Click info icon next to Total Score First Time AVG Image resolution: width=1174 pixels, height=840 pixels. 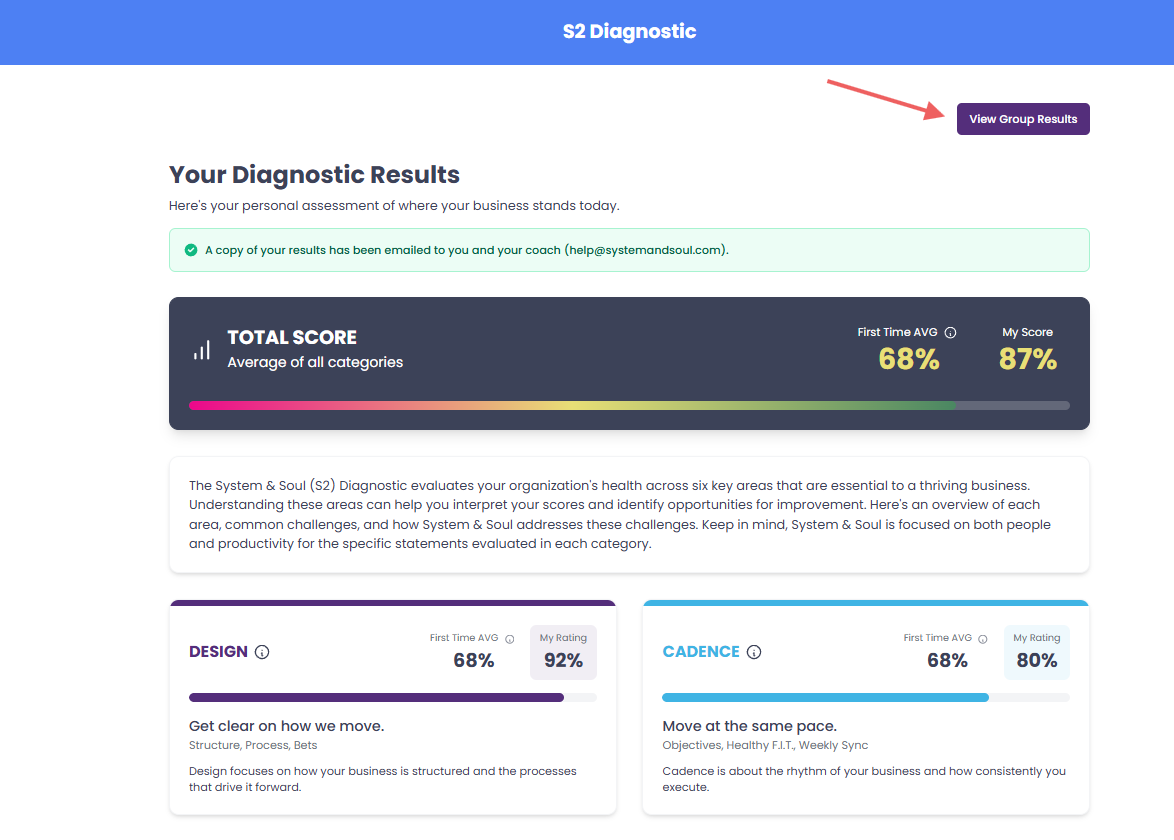pos(951,333)
